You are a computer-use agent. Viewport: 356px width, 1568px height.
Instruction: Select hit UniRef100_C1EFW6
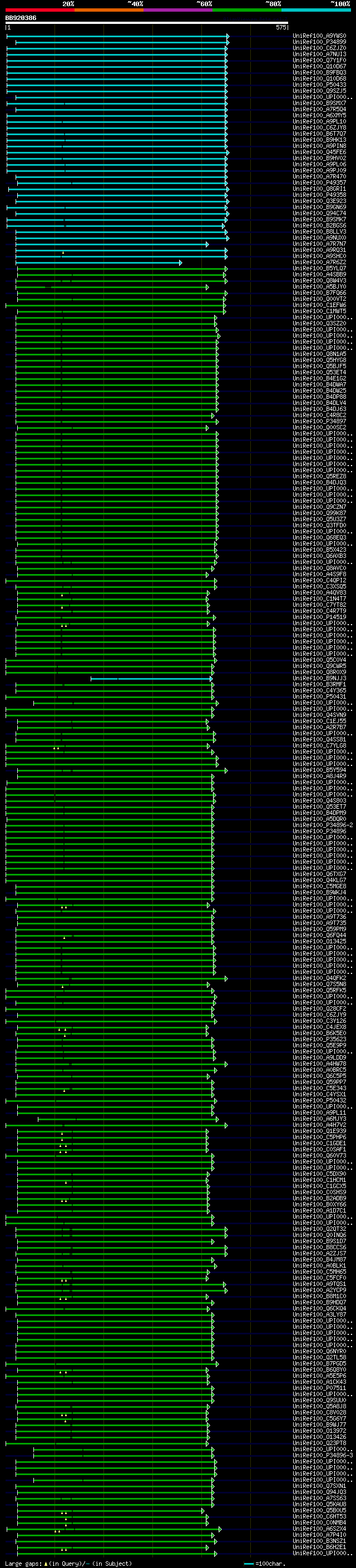click(319, 305)
